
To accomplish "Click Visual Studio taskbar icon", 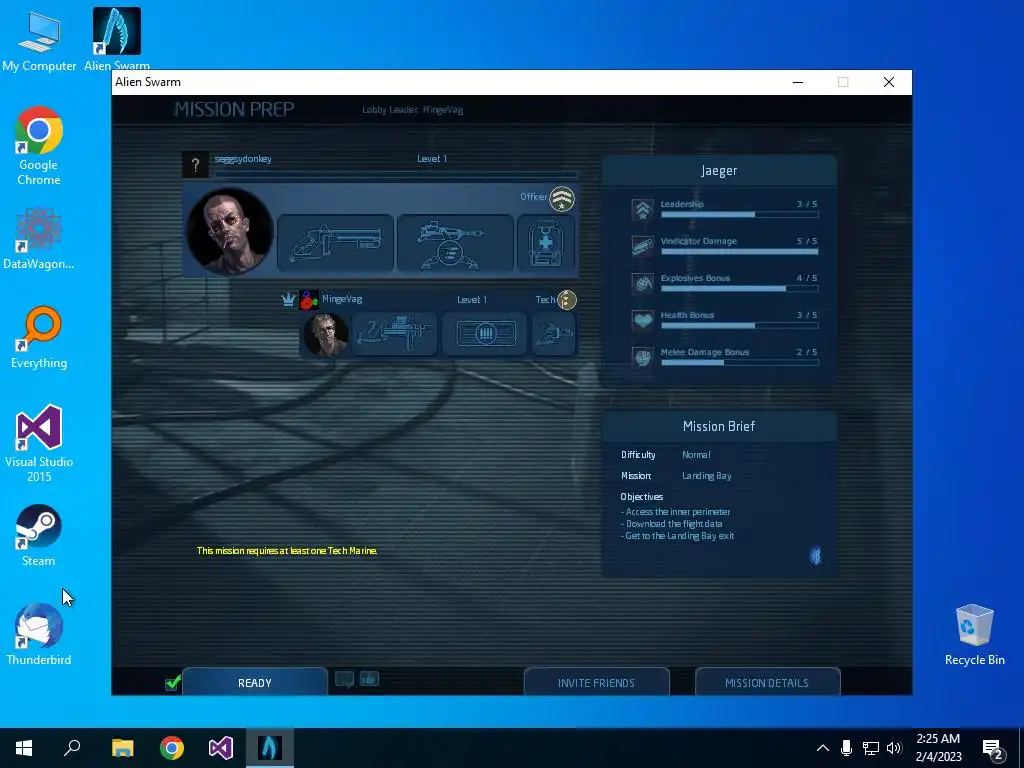I will pos(221,748).
